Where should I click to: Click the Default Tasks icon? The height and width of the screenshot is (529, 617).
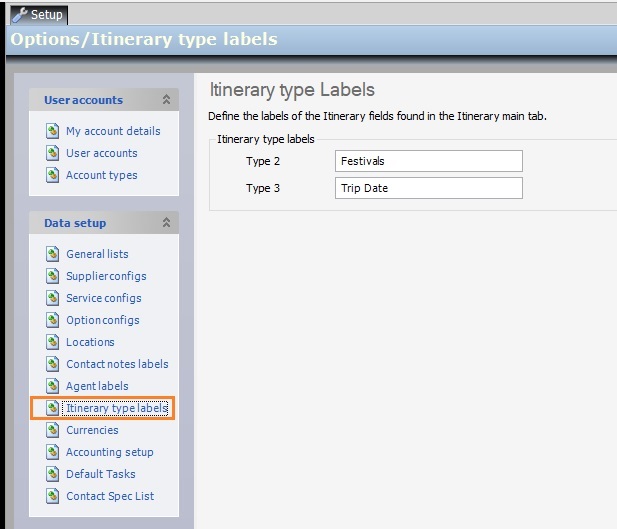point(53,474)
